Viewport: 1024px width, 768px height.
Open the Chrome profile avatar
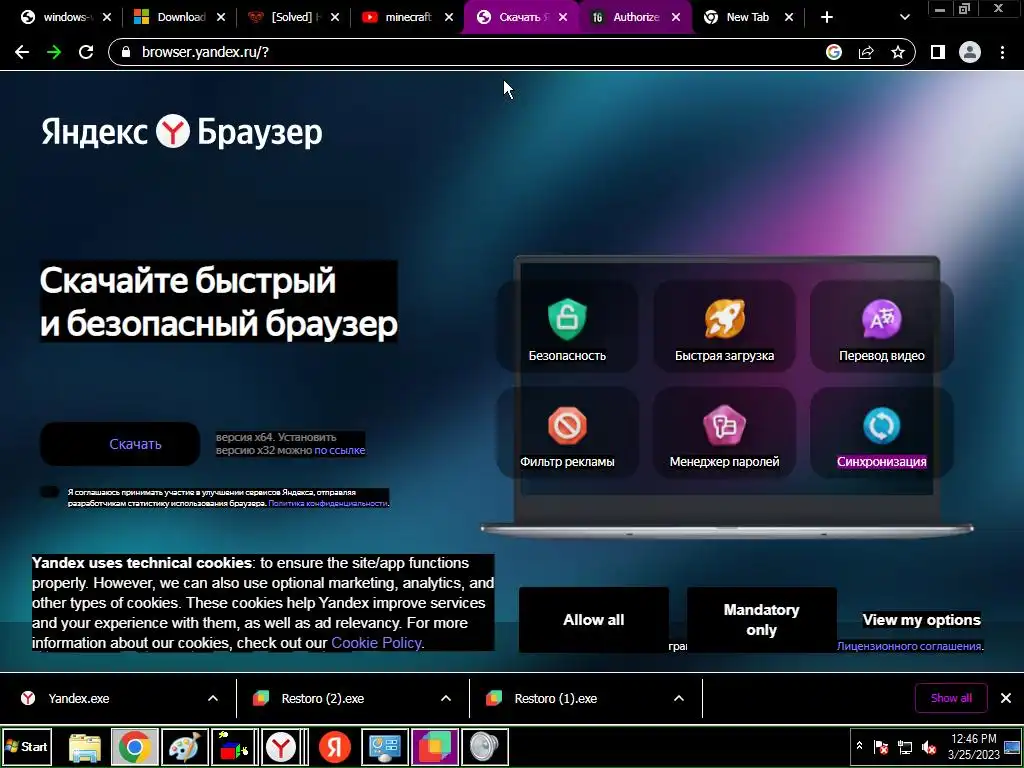[x=970, y=52]
